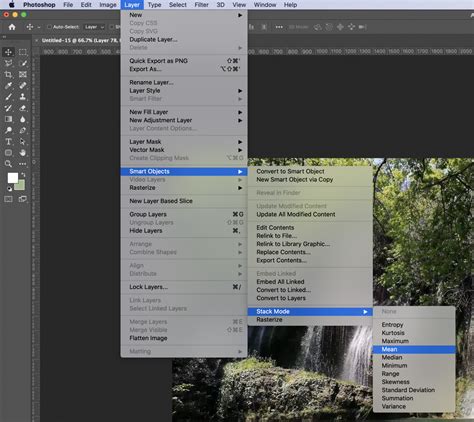Image resolution: width=474 pixels, height=422 pixels.
Task: Click the Untitled-15 document tab
Action: [80, 40]
